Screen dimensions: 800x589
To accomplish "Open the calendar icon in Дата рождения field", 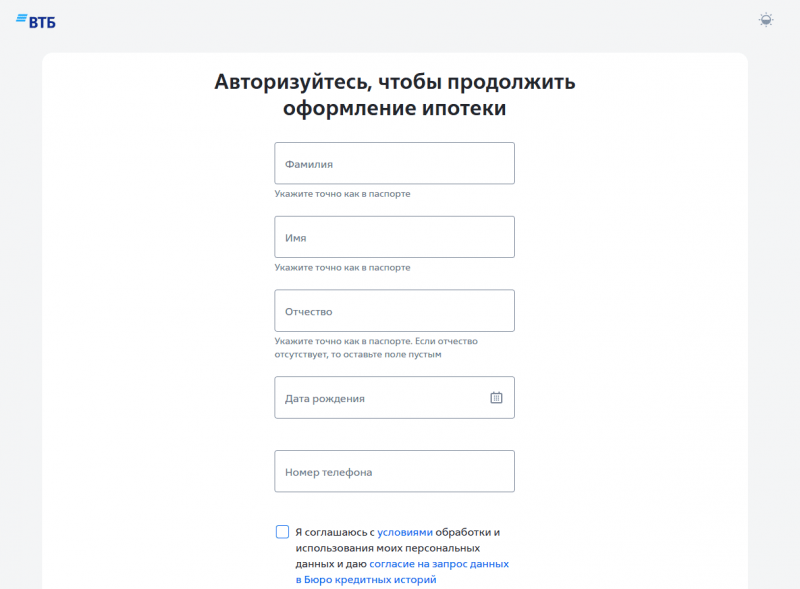I will coord(495,397).
